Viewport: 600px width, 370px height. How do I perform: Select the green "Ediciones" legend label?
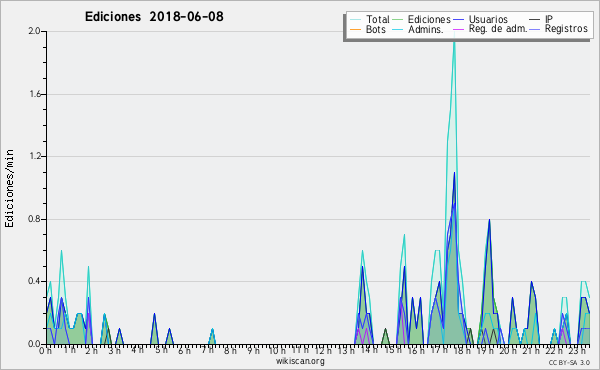[x=429, y=19]
